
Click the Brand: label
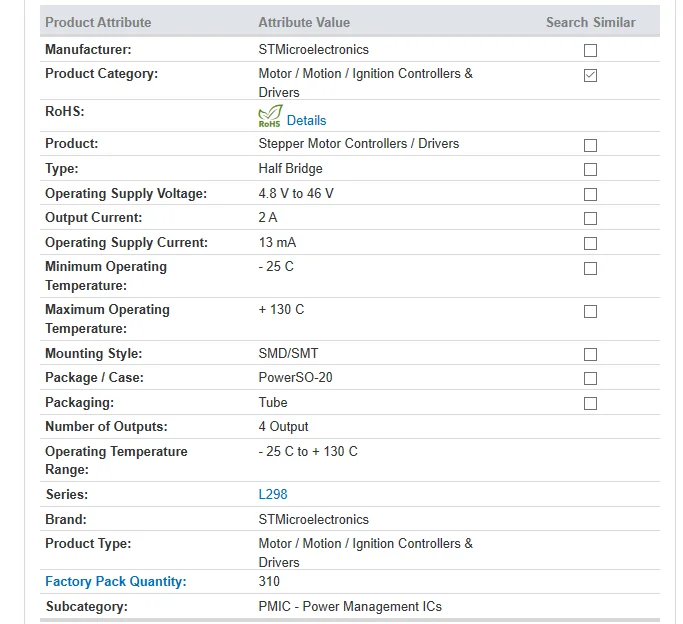point(66,519)
